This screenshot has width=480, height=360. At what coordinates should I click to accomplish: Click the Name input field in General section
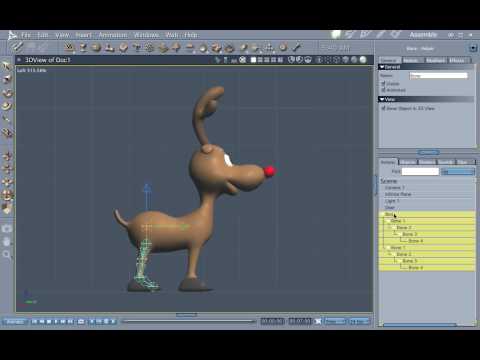point(438,76)
